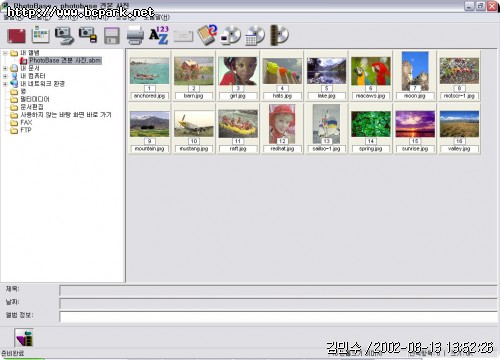Image resolution: width=500 pixels, height=360 pixels.
Task: Select the moon.jpg thumbnail image
Action: [x=415, y=71]
